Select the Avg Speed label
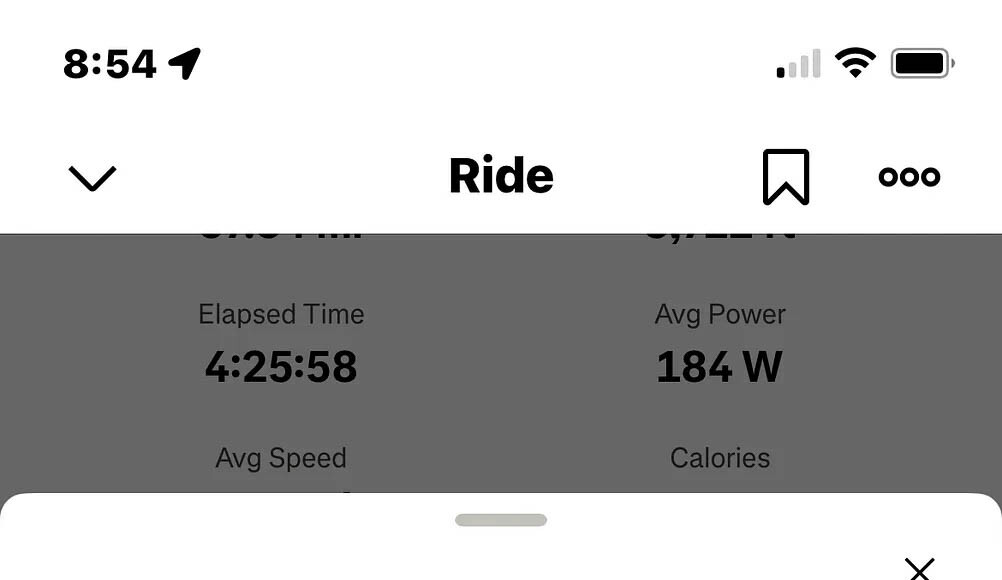The height and width of the screenshot is (580, 1002). coord(281,458)
